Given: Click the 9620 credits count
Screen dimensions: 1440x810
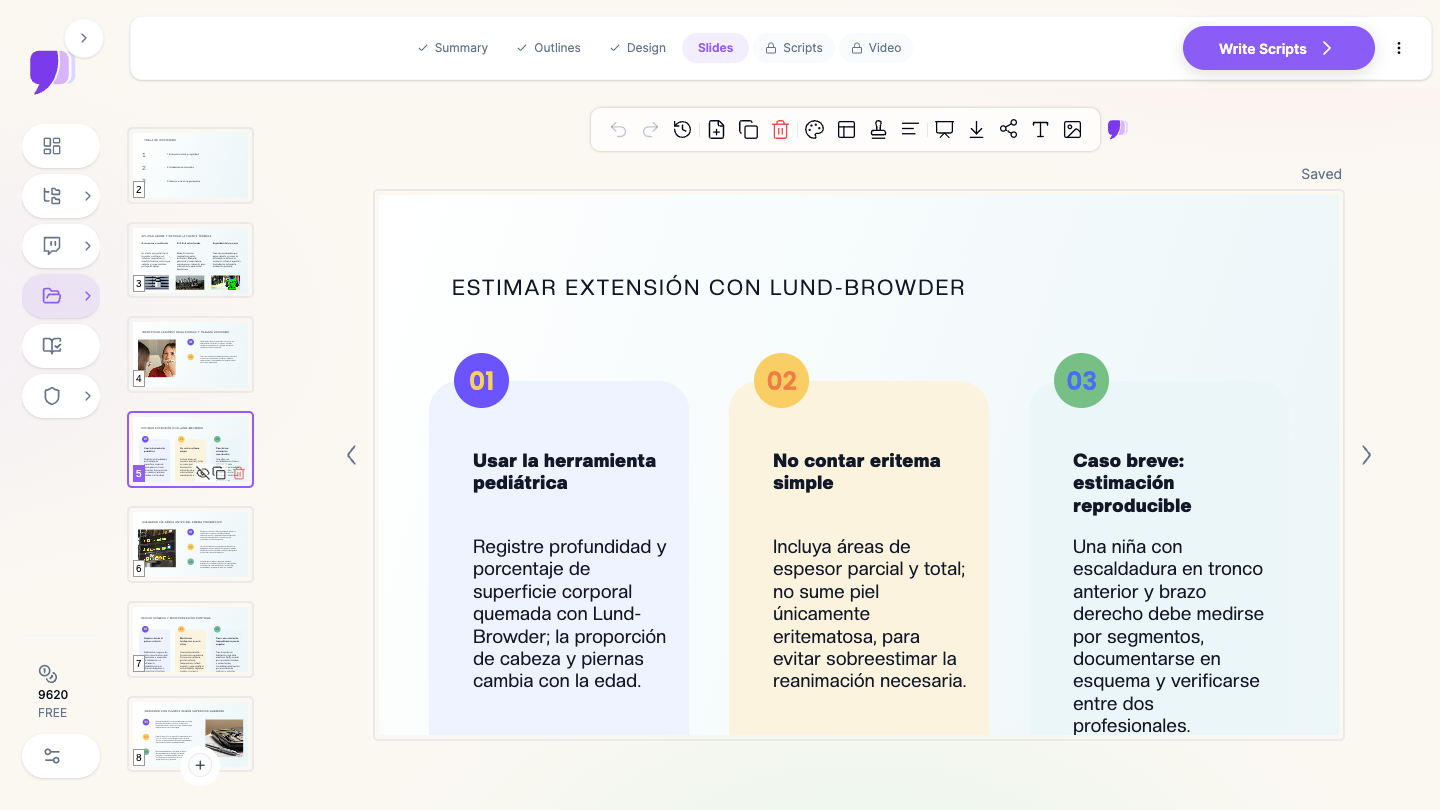Looking at the screenshot, I should click(x=53, y=695).
